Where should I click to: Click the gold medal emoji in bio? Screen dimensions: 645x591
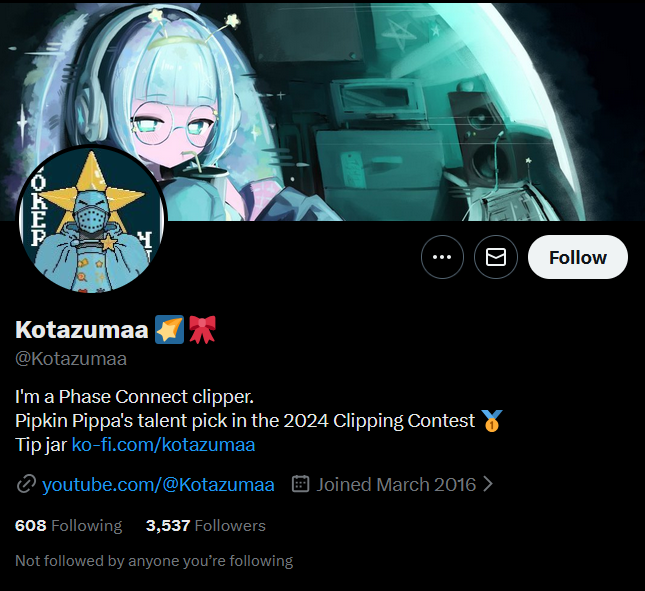pos(492,421)
